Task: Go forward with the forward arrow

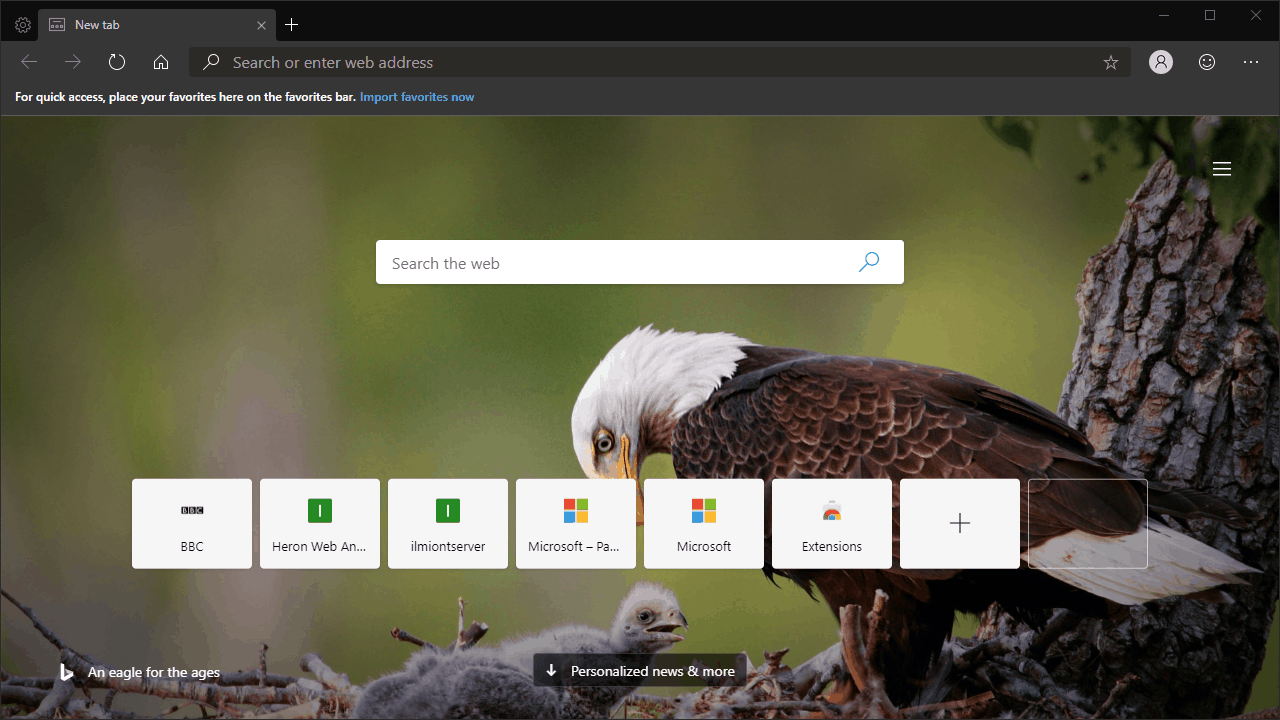Action: [x=73, y=62]
